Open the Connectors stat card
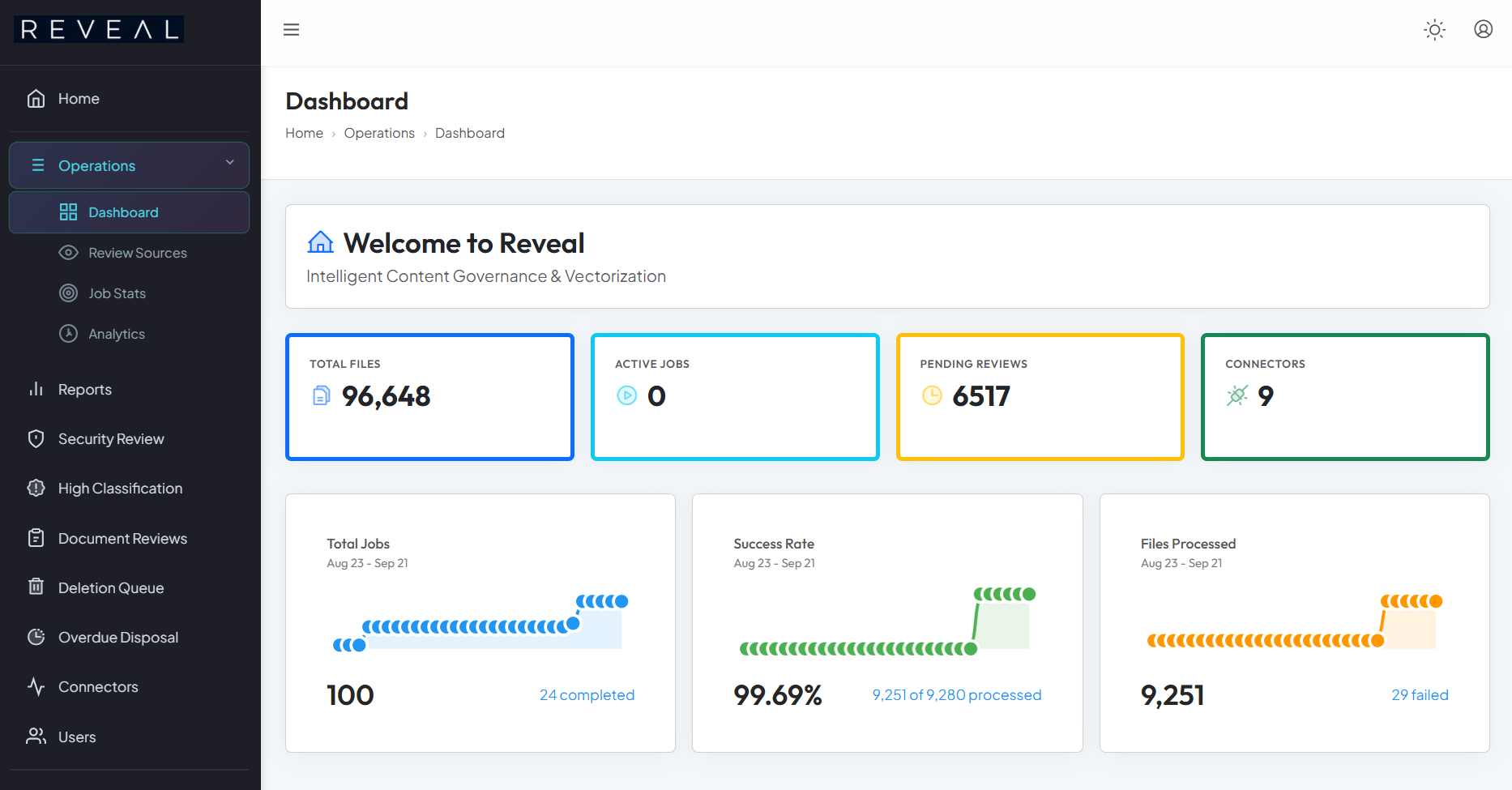 [x=1345, y=397]
